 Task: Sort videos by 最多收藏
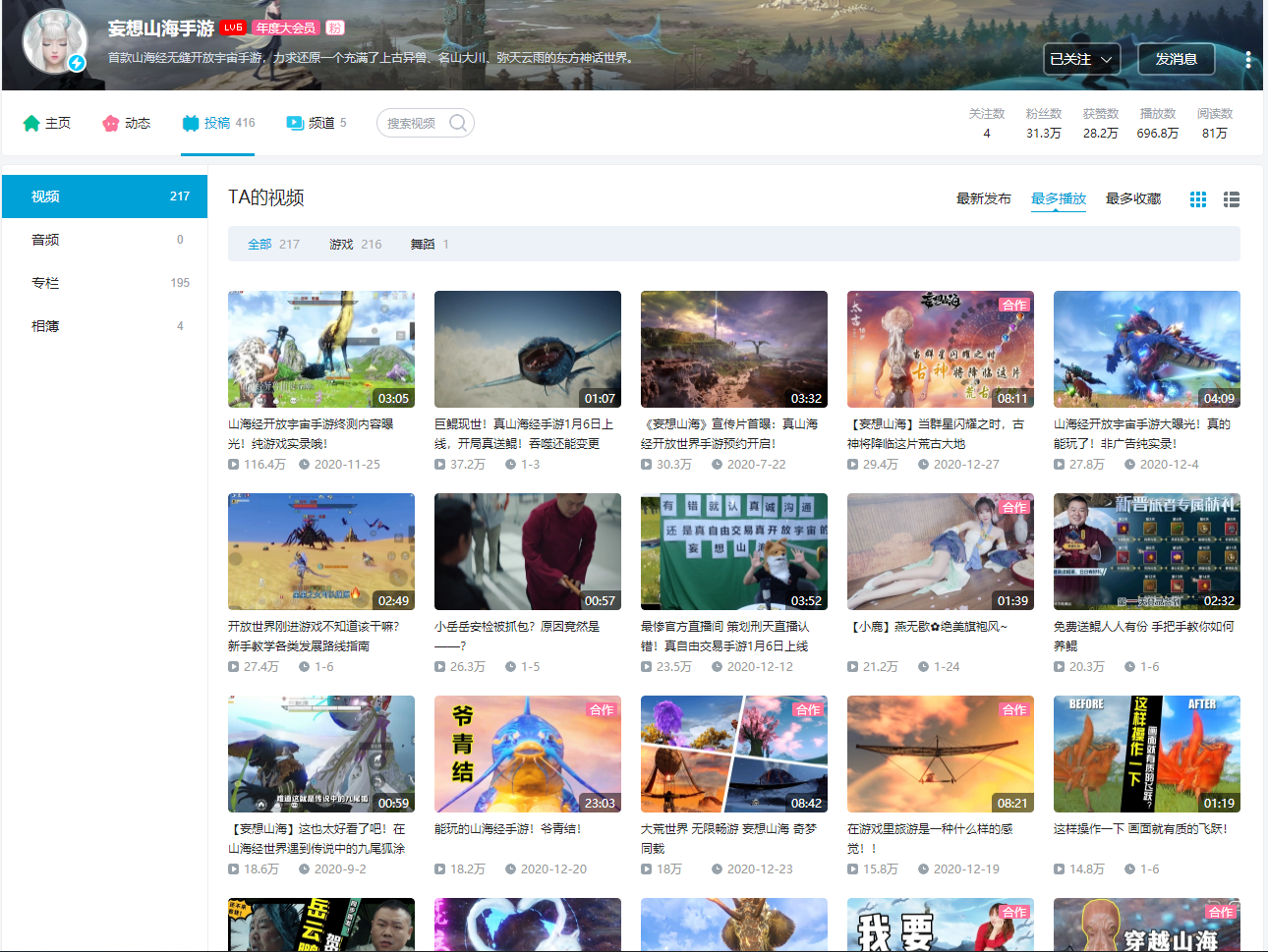click(x=1133, y=198)
